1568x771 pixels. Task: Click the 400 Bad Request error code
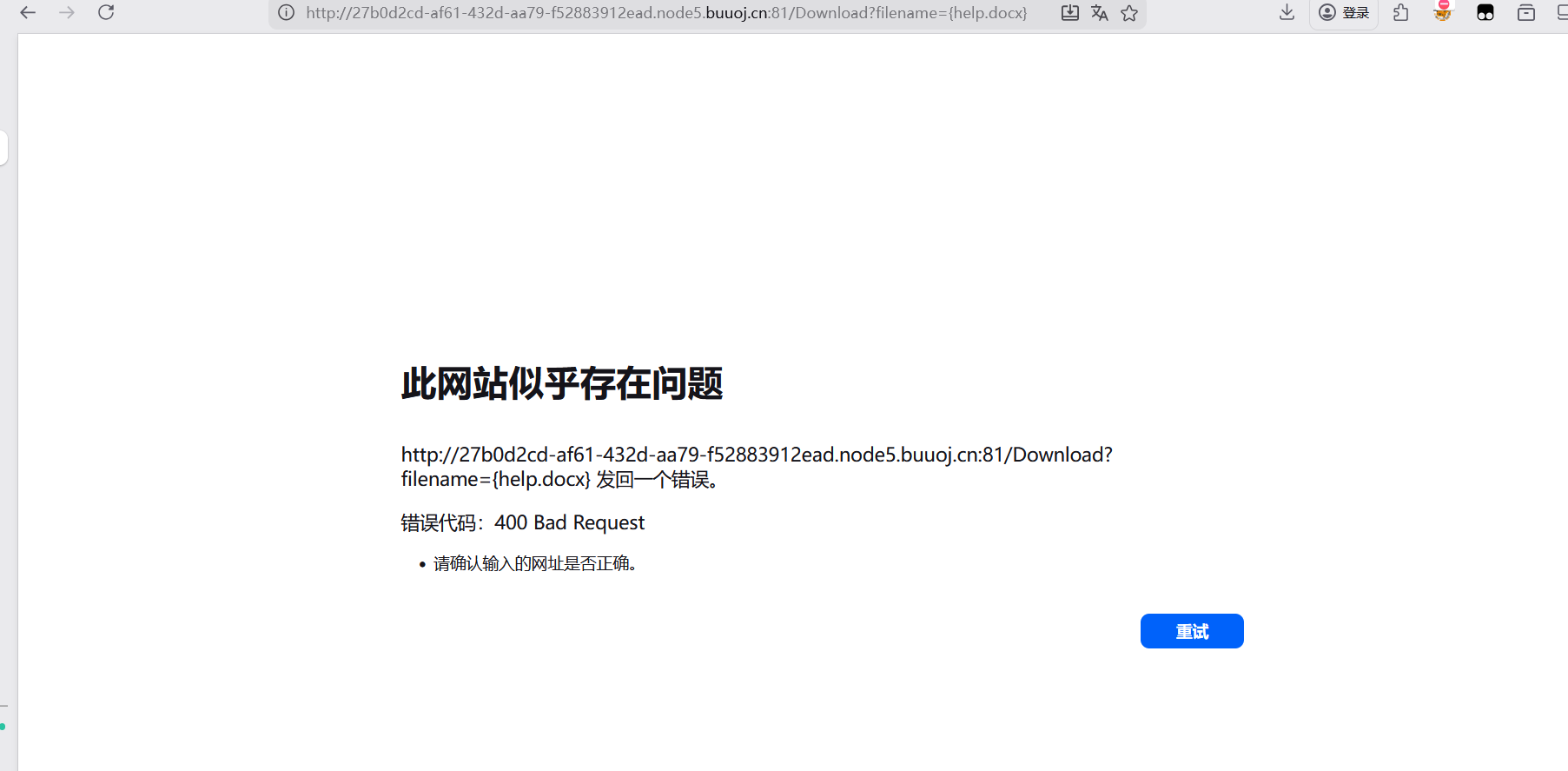click(569, 522)
